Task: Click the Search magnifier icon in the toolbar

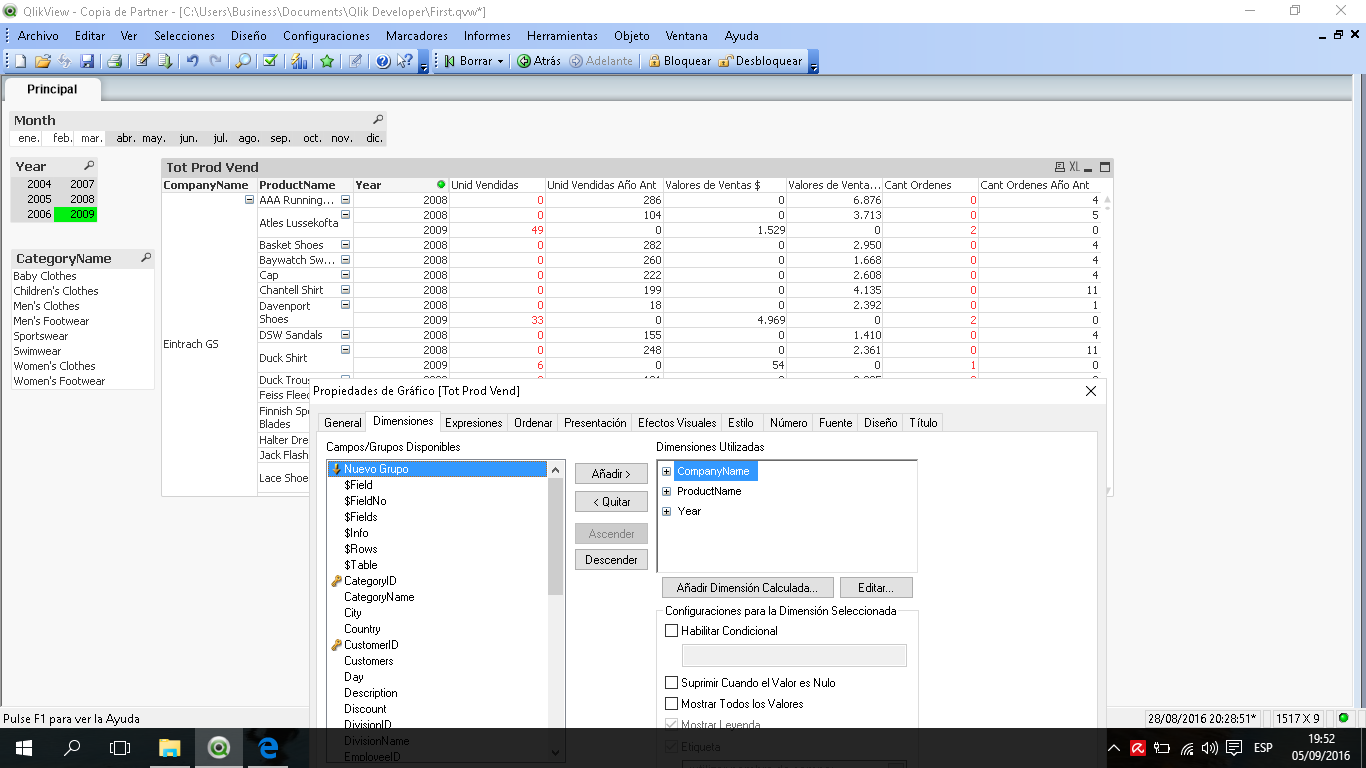Action: click(x=242, y=62)
